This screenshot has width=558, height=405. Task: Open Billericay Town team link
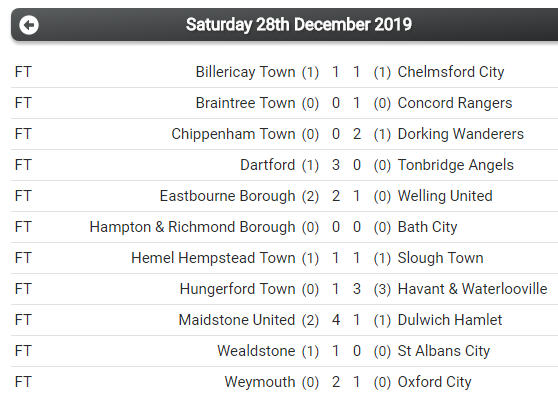[246, 72]
